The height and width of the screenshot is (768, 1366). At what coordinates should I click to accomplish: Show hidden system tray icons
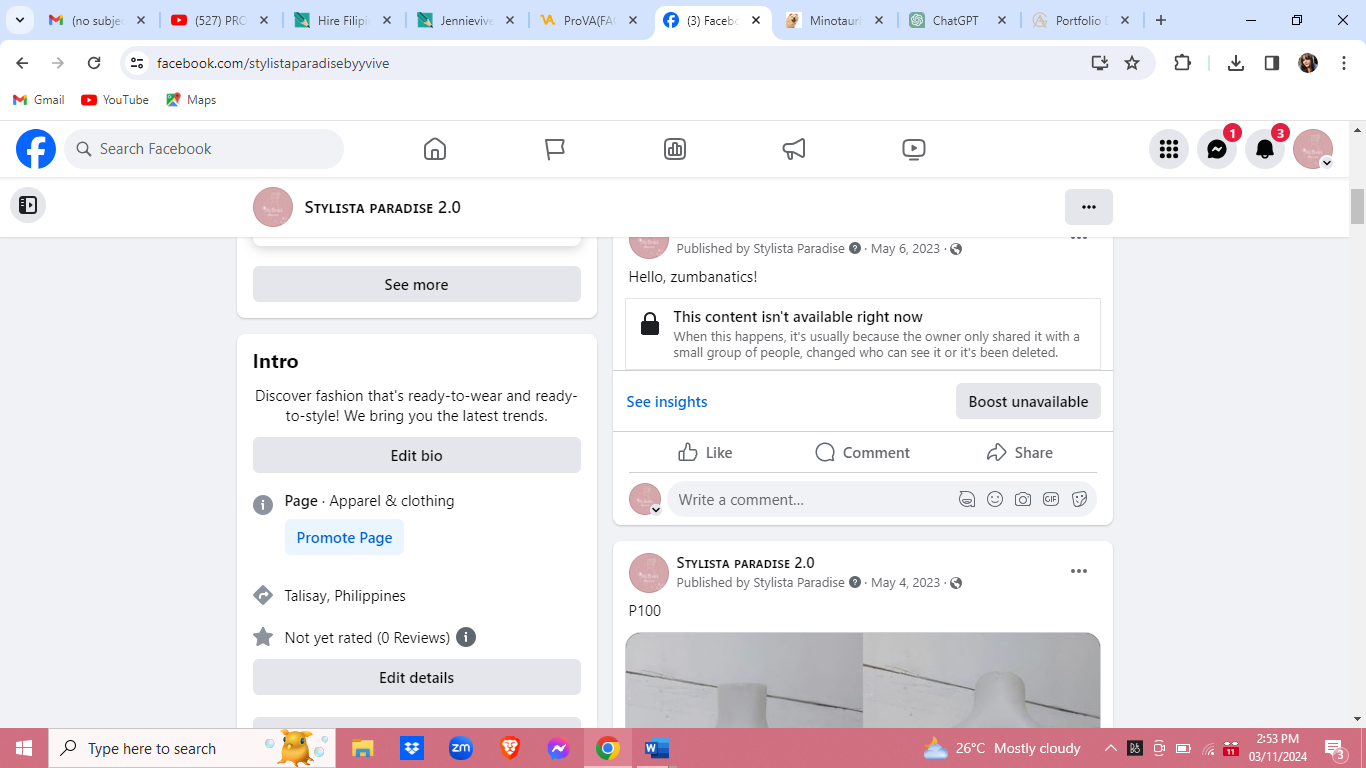(x=1110, y=748)
